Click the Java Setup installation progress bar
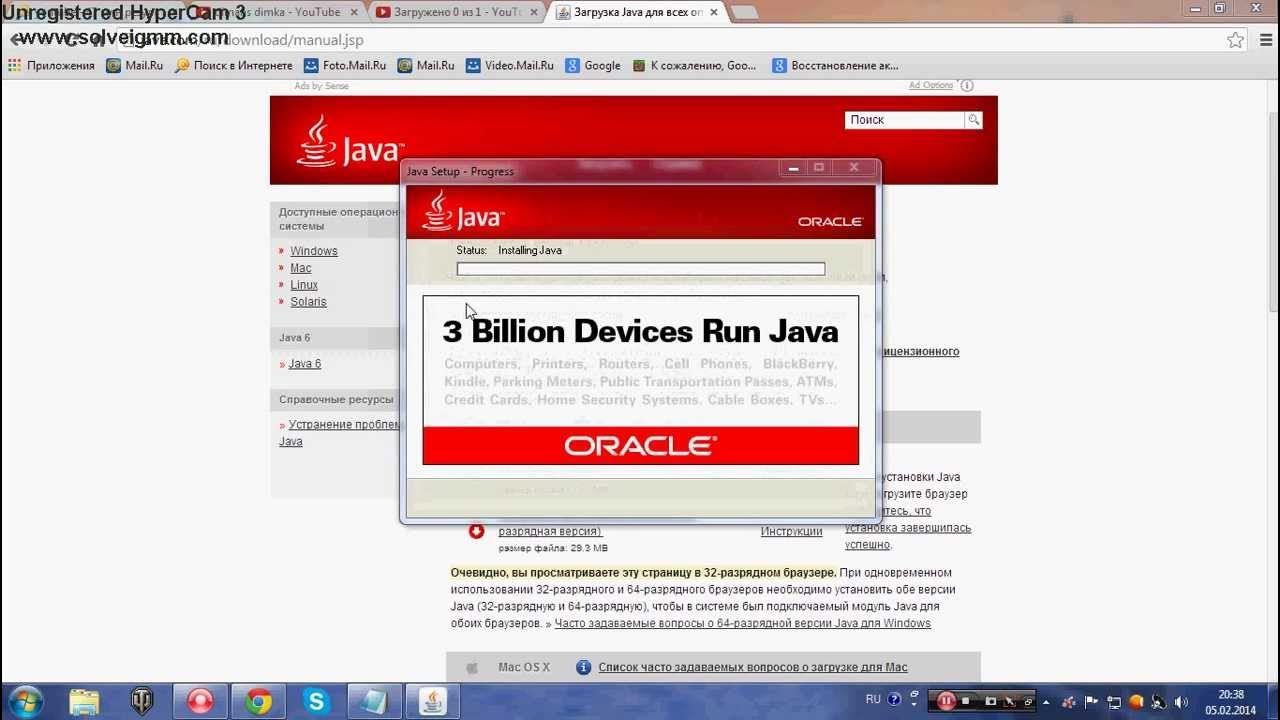Image resolution: width=1280 pixels, height=720 pixels. point(641,269)
